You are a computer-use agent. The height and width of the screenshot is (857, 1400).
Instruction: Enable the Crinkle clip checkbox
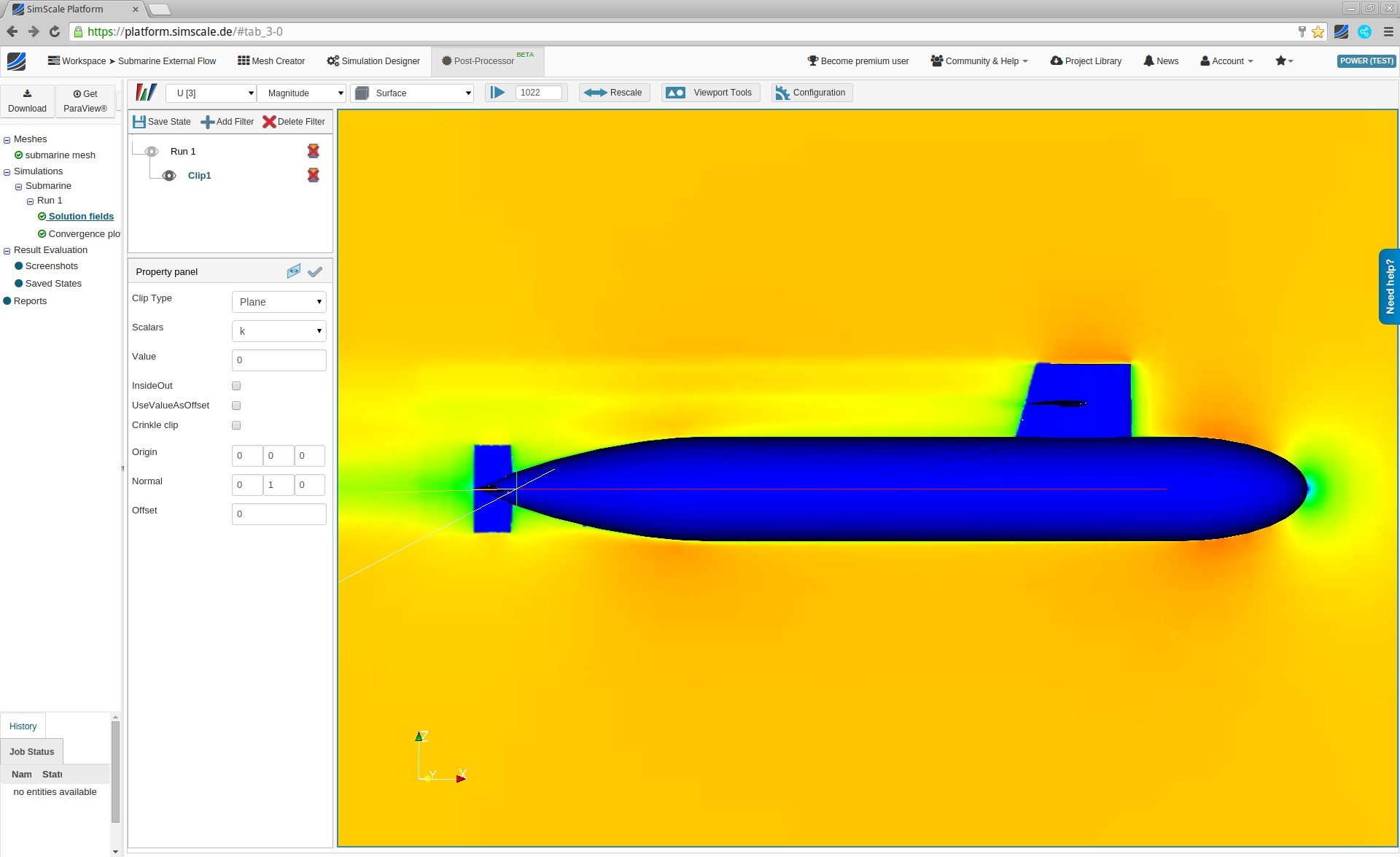pyautogui.click(x=236, y=425)
